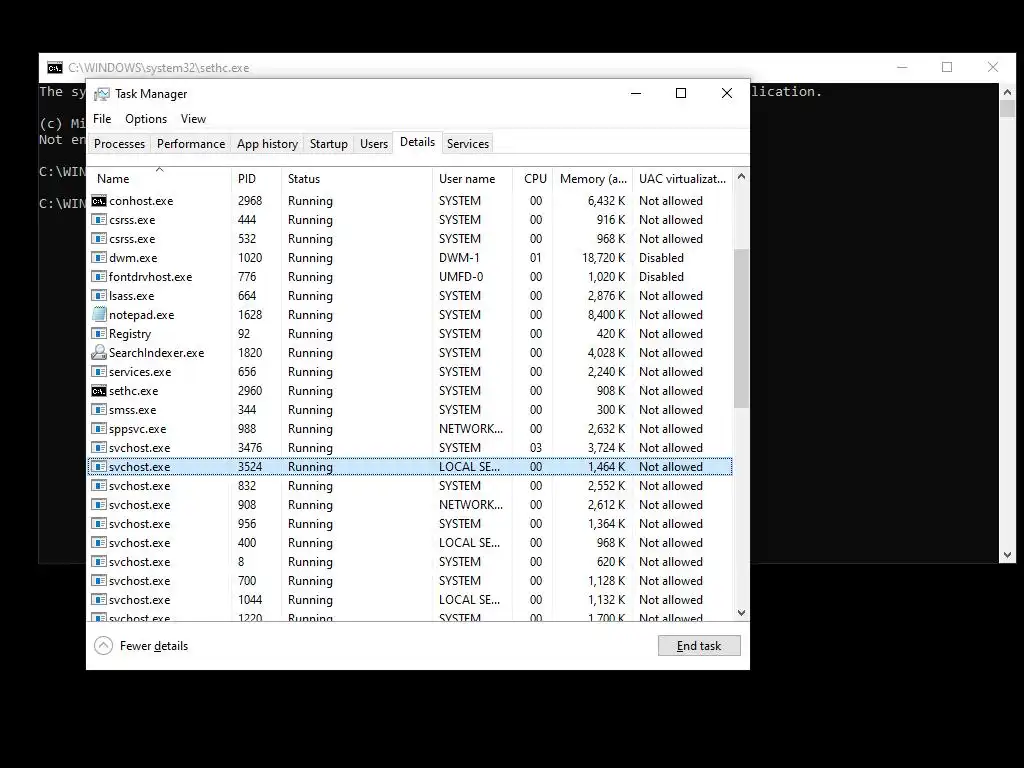Click the Fewer details label
Image resolution: width=1024 pixels, height=768 pixels.
coord(154,646)
